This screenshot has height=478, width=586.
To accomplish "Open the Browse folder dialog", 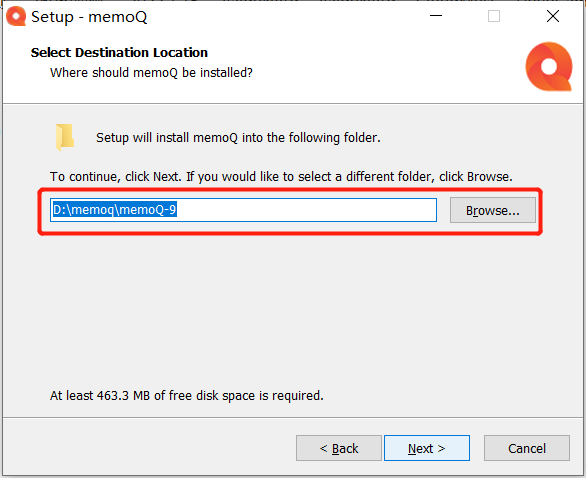I will tap(493, 210).
